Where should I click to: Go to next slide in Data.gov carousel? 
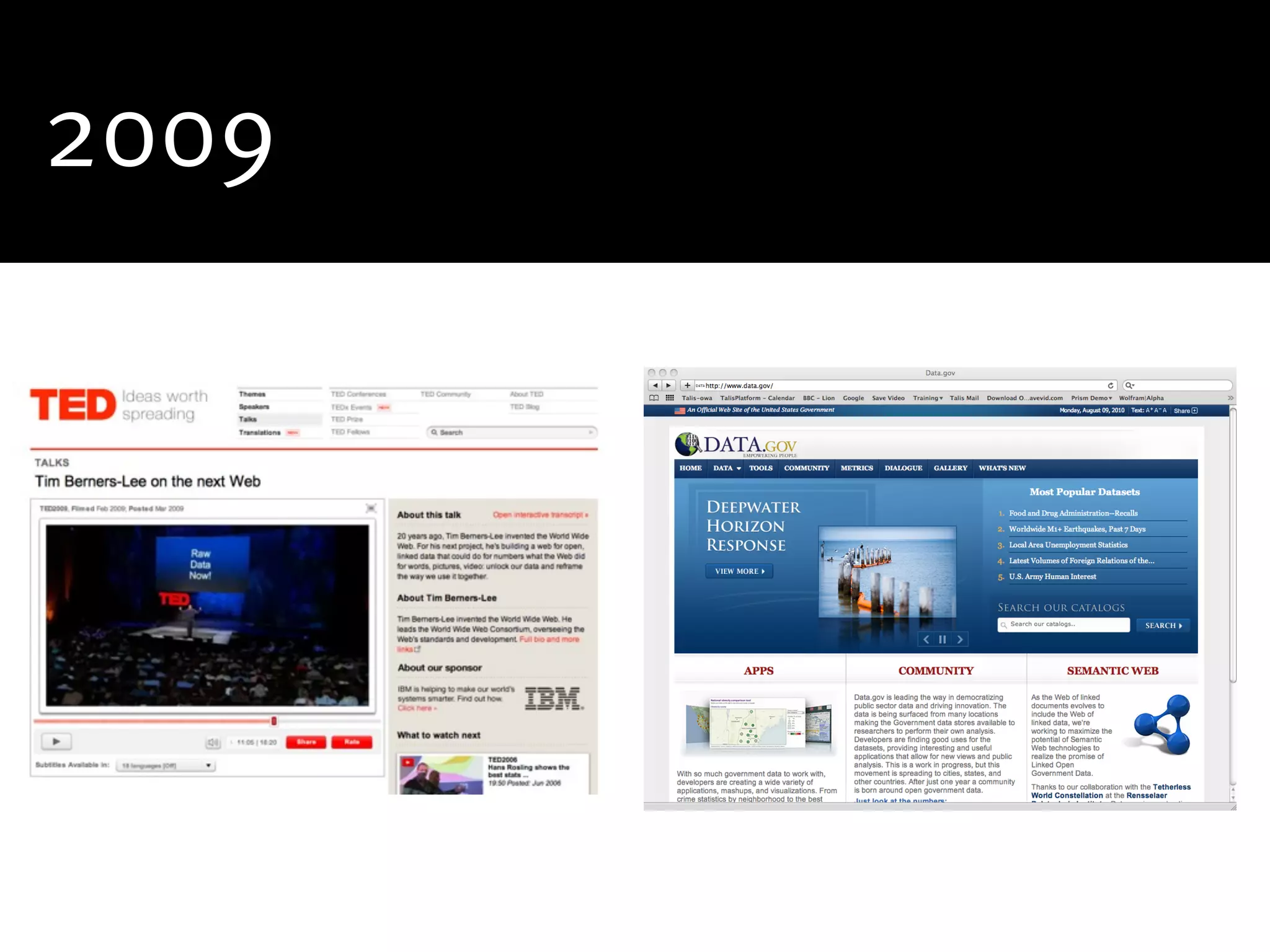tap(959, 640)
